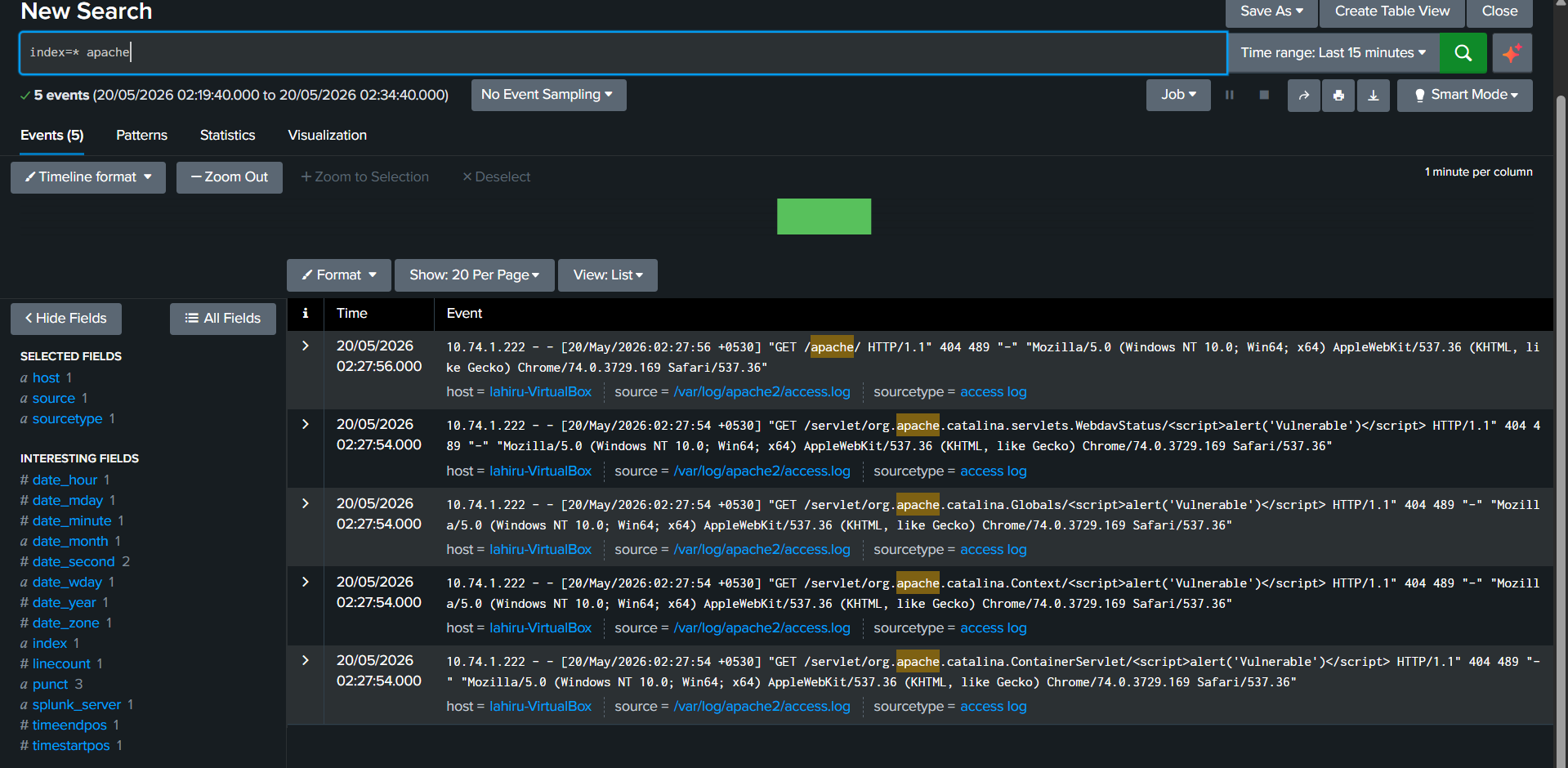1568x768 pixels.
Task: Change Show 20 Per Page setting
Action: coord(475,275)
